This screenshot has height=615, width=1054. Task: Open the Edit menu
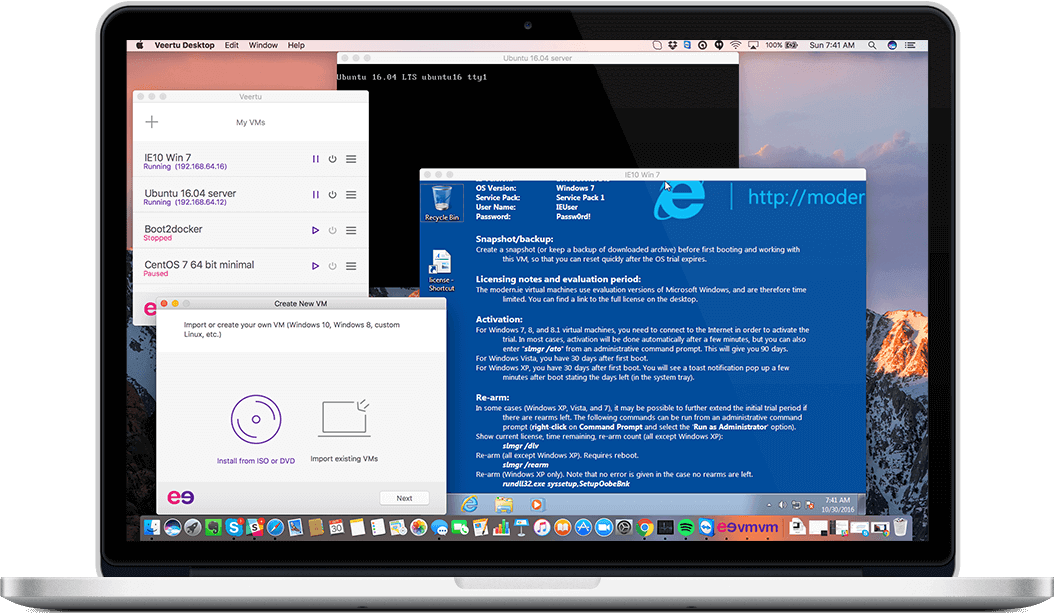tap(231, 45)
